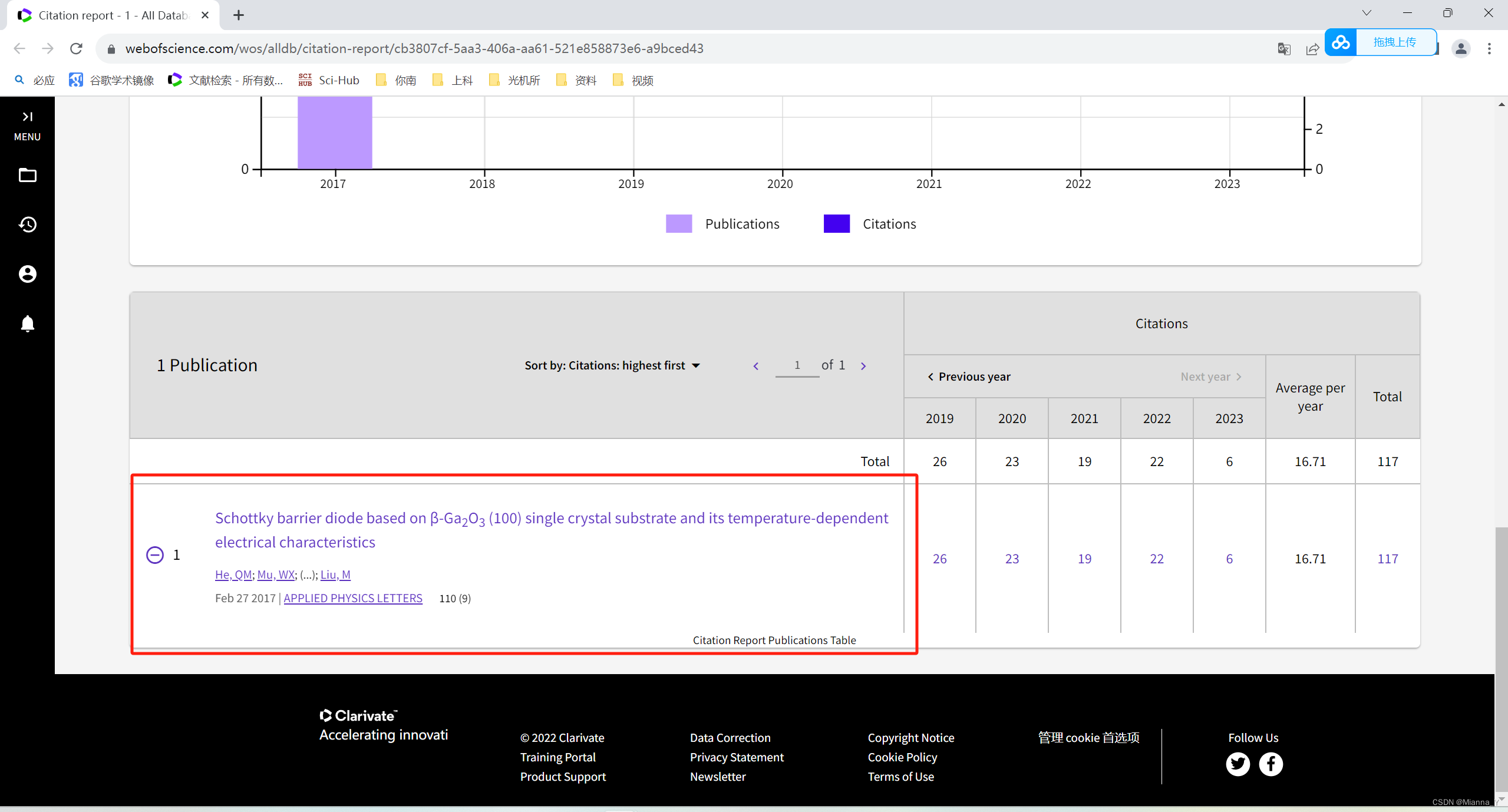Image resolution: width=1508 pixels, height=812 pixels.
Task: Click the page number input field
Action: point(797,365)
